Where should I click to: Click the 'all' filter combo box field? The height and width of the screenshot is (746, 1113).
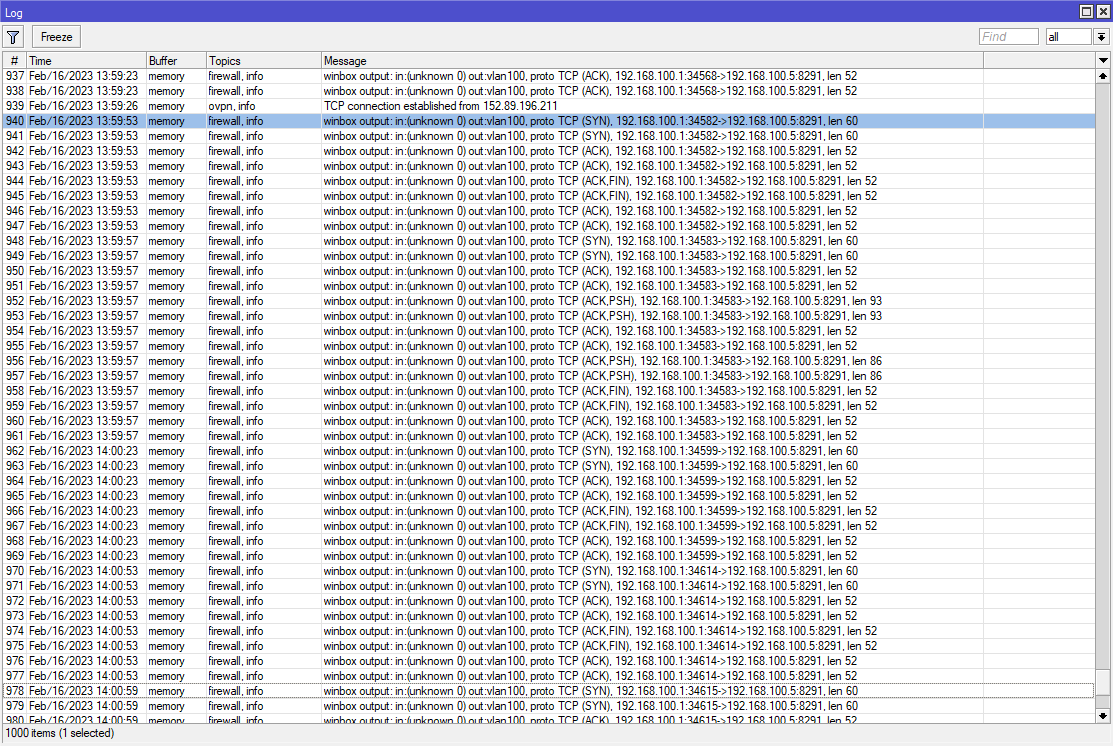(1069, 37)
